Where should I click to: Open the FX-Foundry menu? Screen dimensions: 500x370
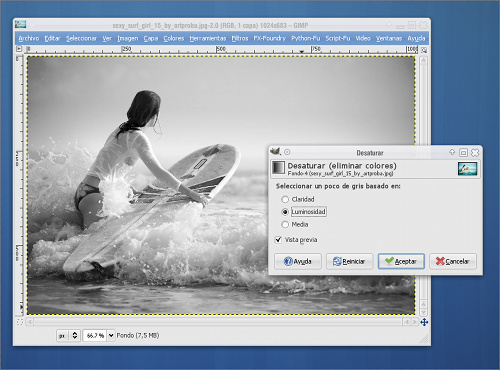(x=270, y=38)
